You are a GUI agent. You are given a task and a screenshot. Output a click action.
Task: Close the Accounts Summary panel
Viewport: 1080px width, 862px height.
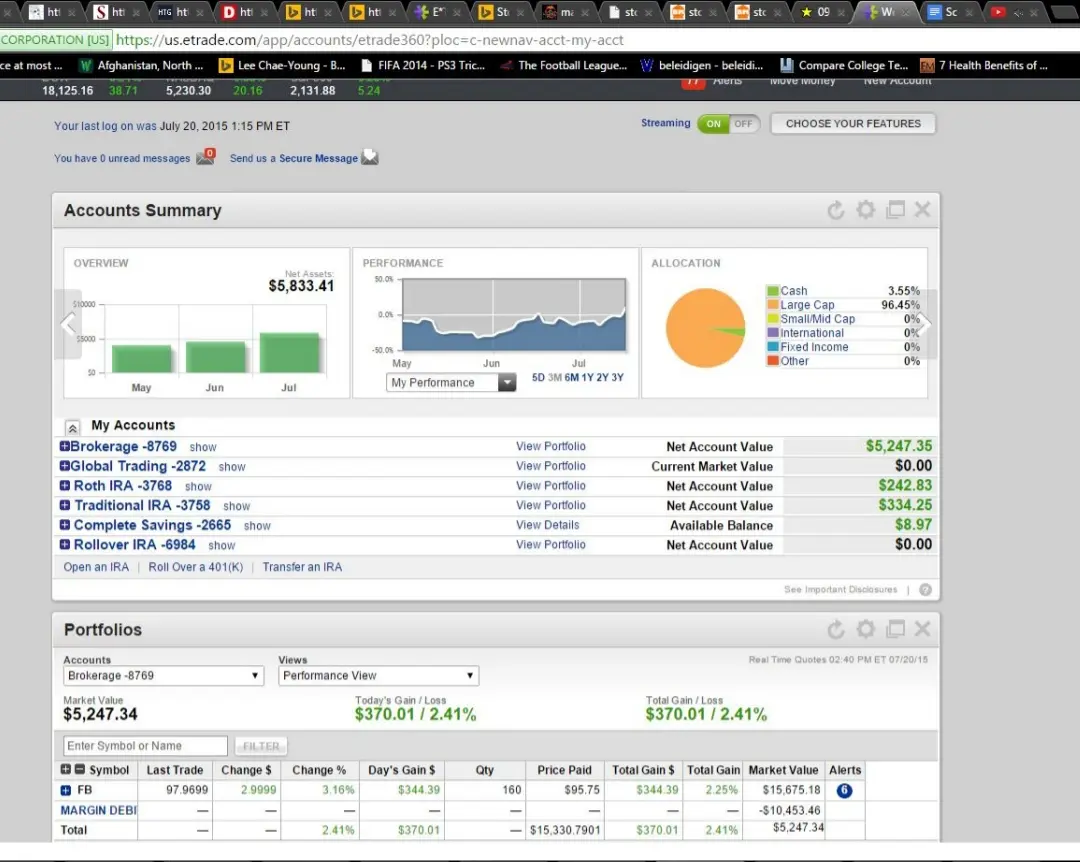pyautogui.click(x=922, y=209)
